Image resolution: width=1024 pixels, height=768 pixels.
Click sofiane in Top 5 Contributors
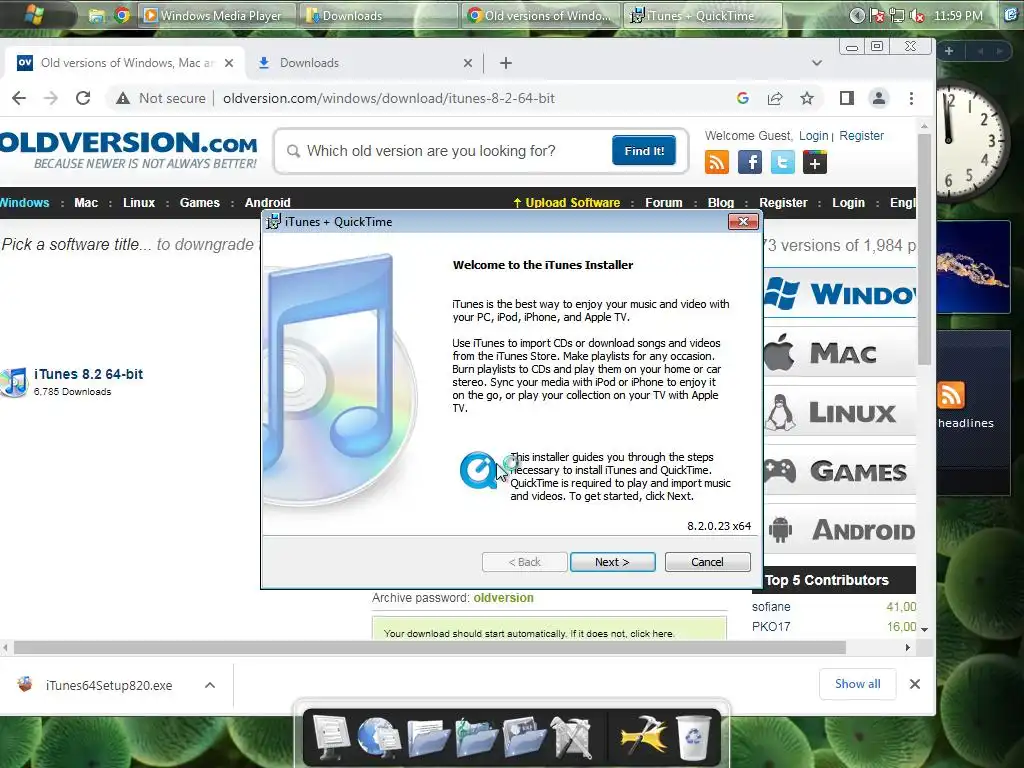tap(771, 607)
